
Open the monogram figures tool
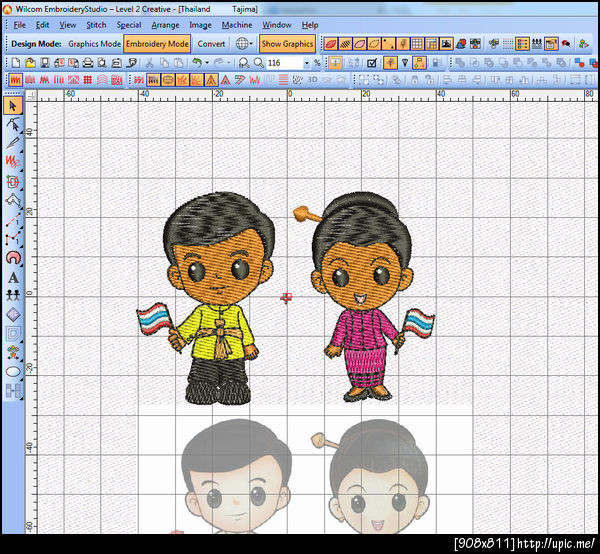click(13, 295)
